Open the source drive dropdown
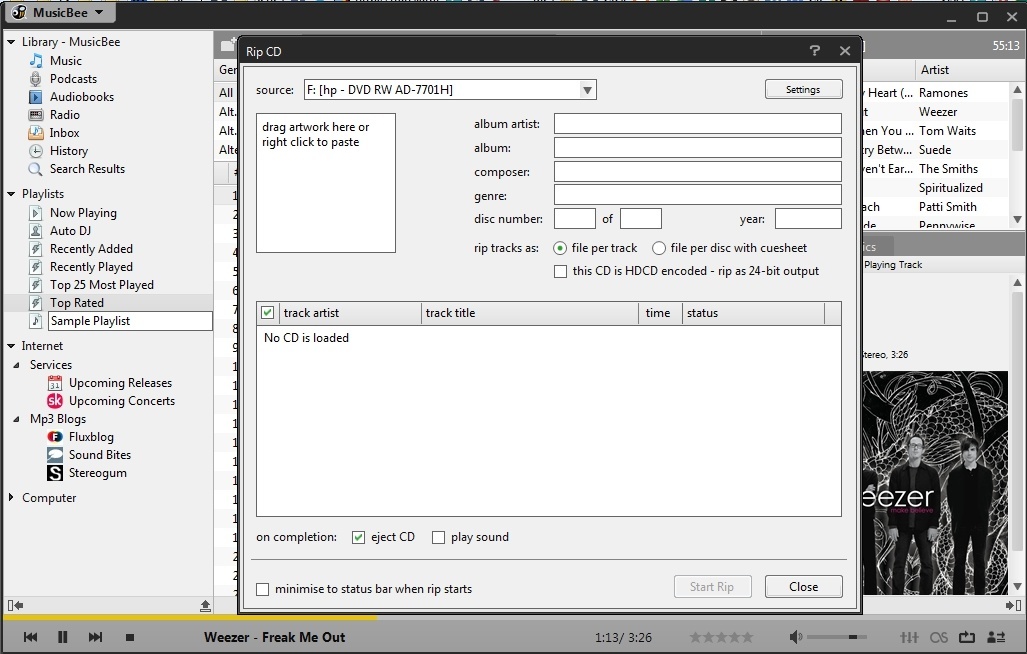Viewport: 1027px width, 654px height. click(x=587, y=90)
